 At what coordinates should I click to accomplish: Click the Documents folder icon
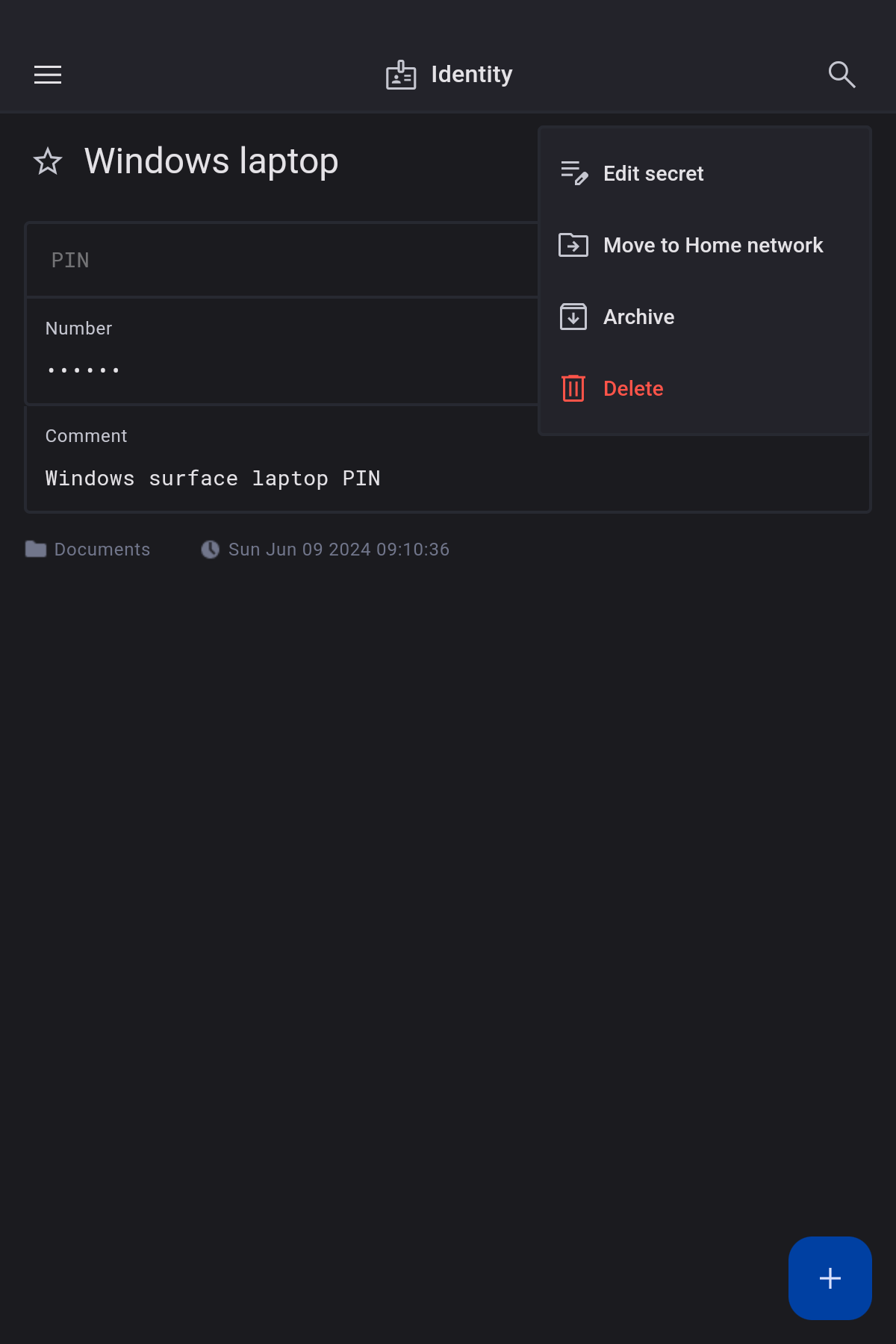[35, 550]
